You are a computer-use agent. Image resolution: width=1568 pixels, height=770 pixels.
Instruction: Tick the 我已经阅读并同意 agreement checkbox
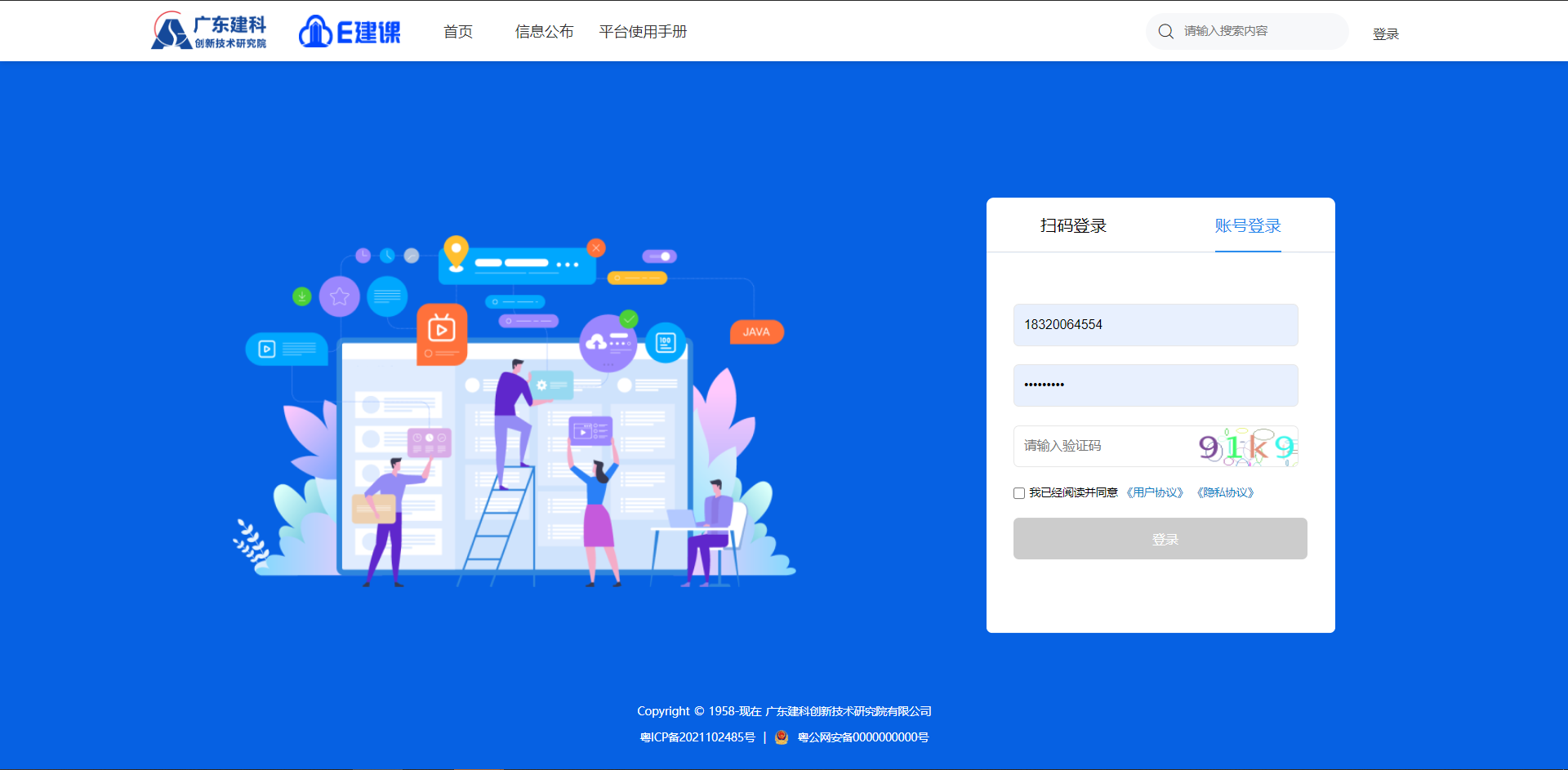1019,493
